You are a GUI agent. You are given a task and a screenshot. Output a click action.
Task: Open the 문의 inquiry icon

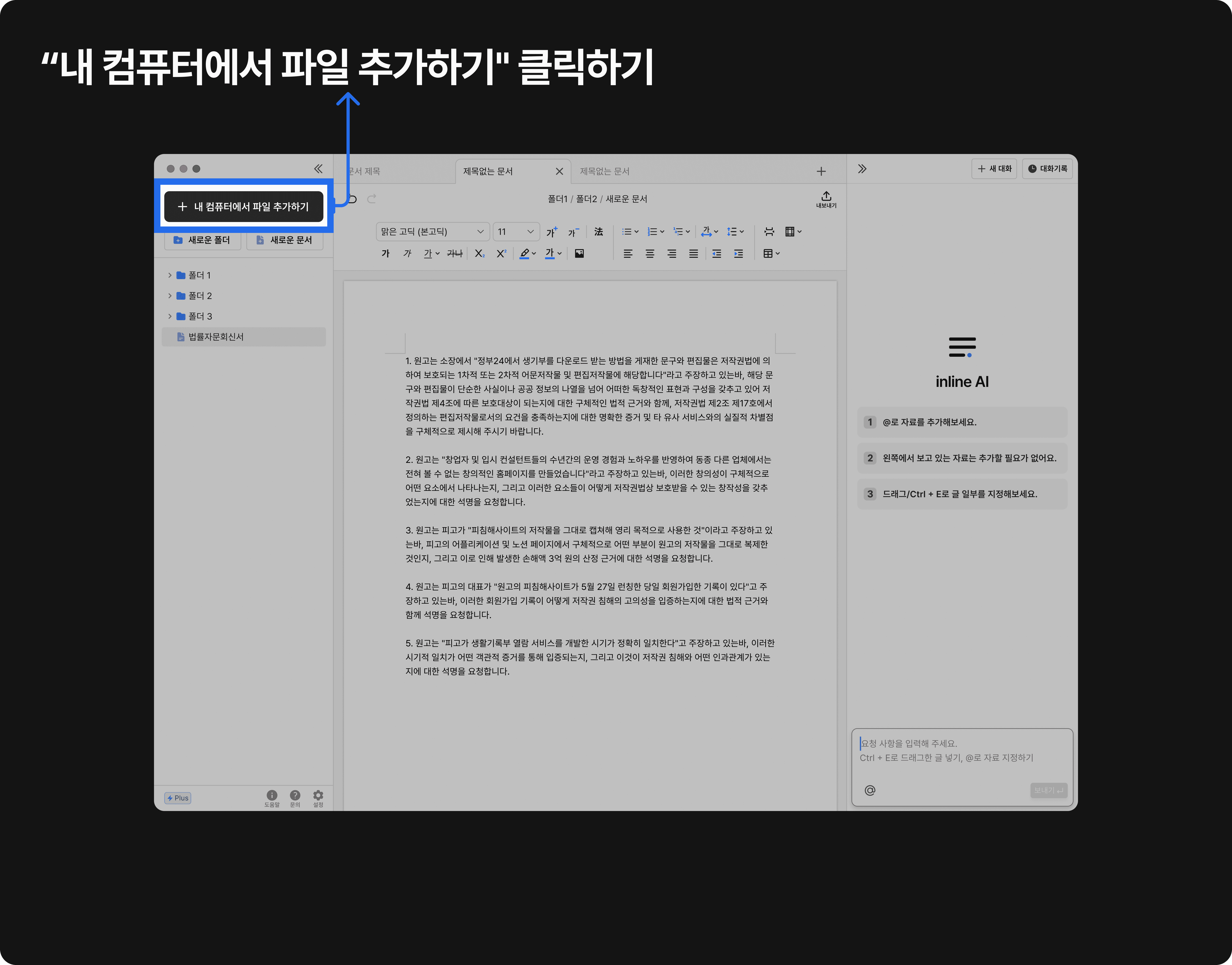(295, 798)
